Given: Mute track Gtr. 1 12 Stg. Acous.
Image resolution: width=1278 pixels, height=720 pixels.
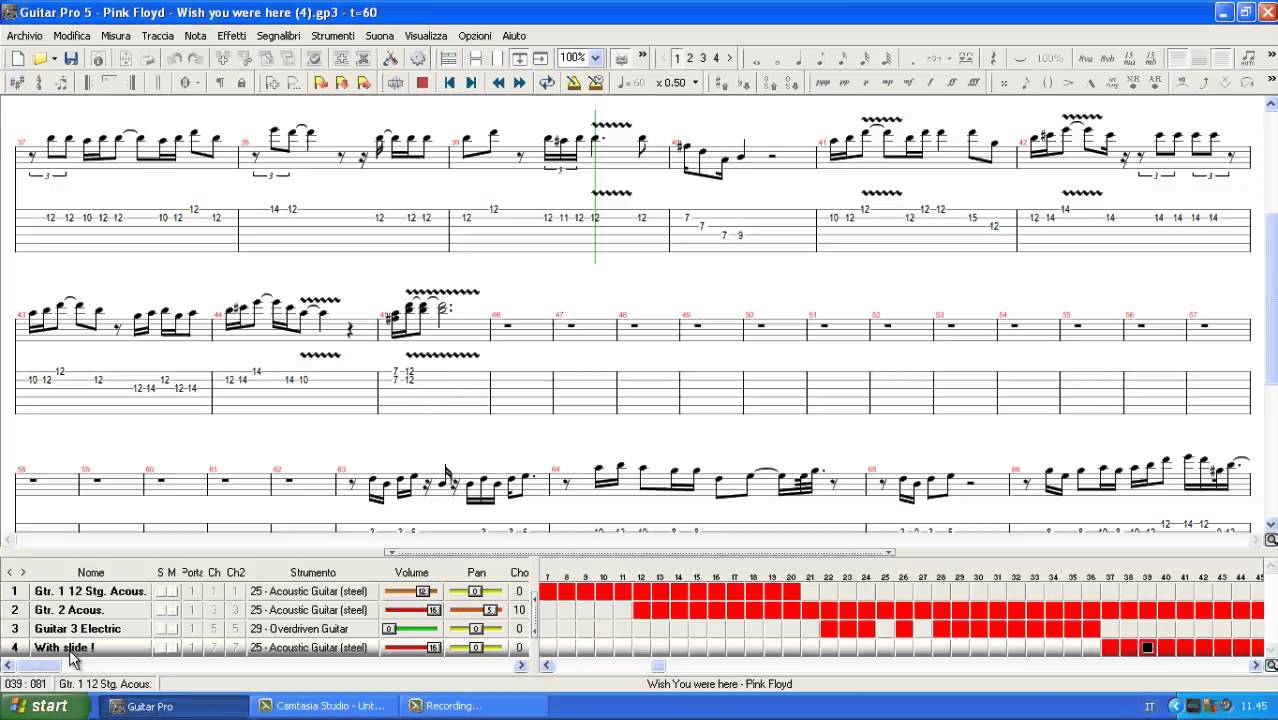Looking at the screenshot, I should click(x=172, y=591).
